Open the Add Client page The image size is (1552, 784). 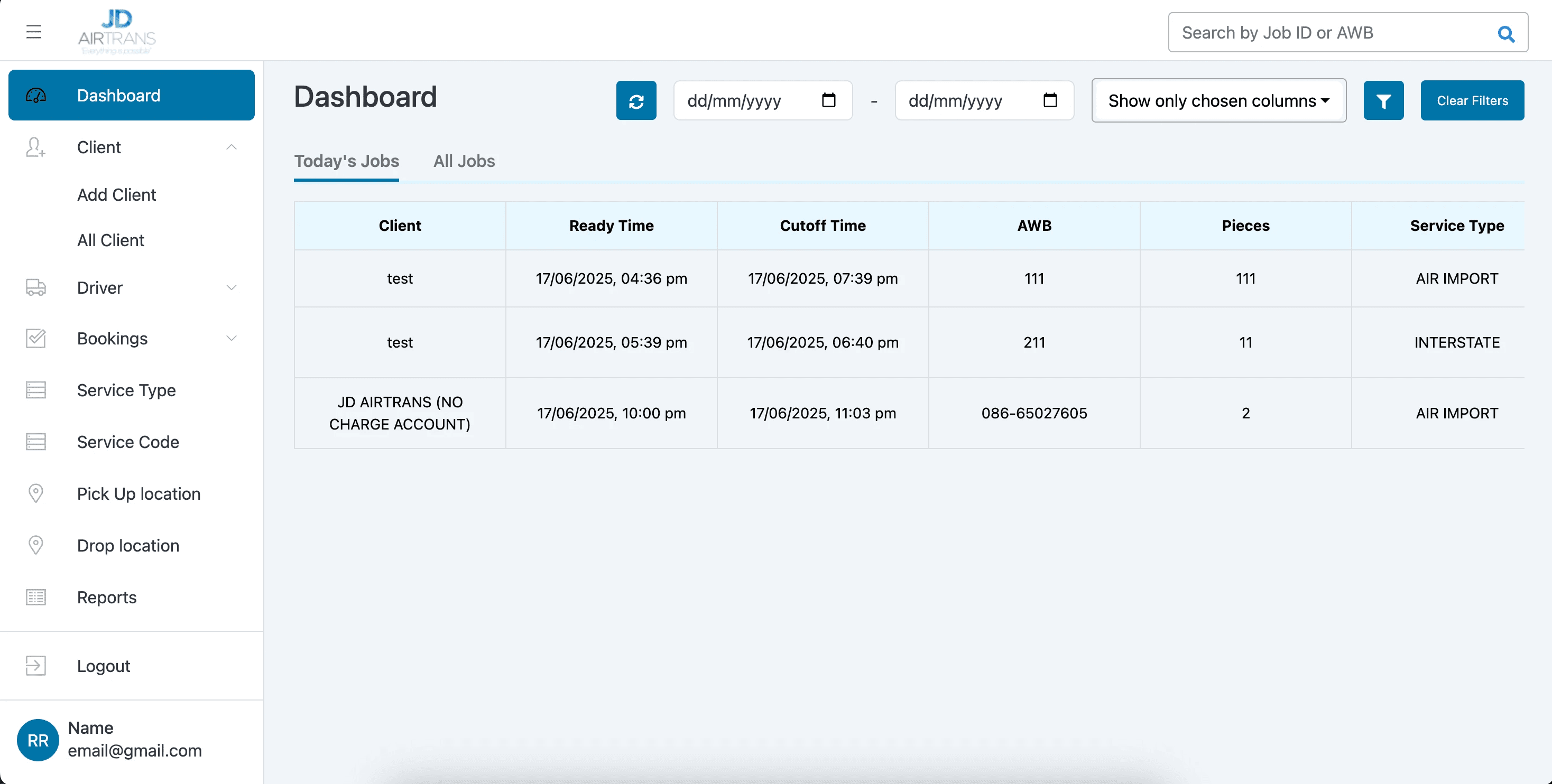(x=116, y=194)
